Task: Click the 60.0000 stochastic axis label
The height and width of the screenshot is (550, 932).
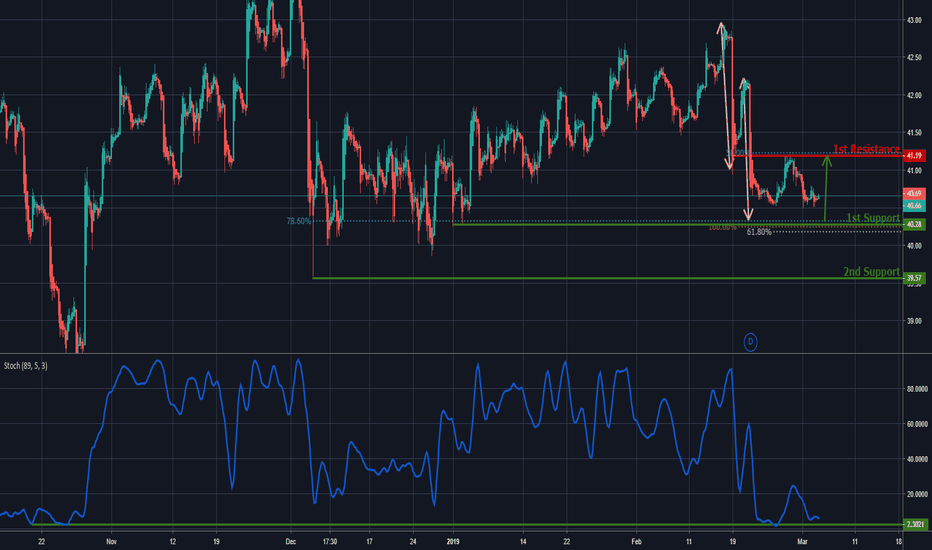Action: 917,425
